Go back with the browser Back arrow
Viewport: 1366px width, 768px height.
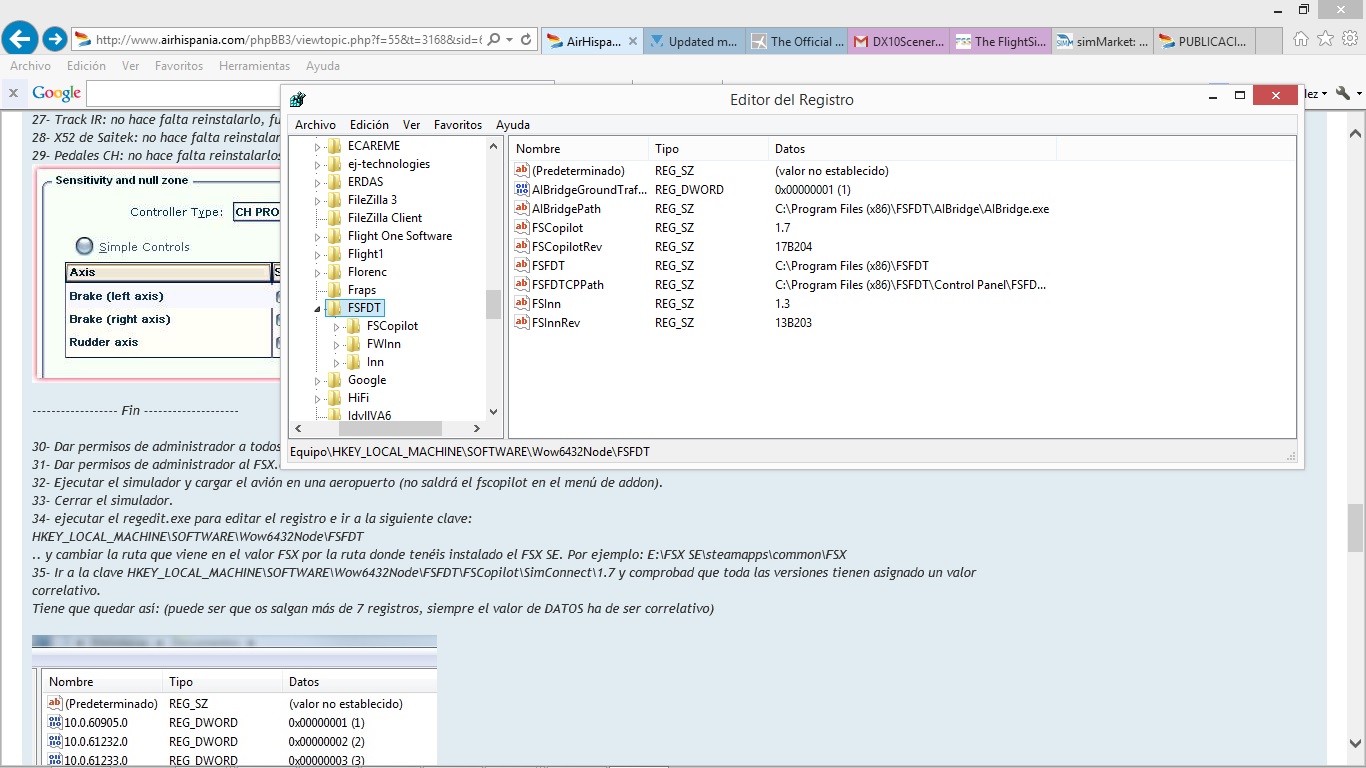tap(20, 39)
